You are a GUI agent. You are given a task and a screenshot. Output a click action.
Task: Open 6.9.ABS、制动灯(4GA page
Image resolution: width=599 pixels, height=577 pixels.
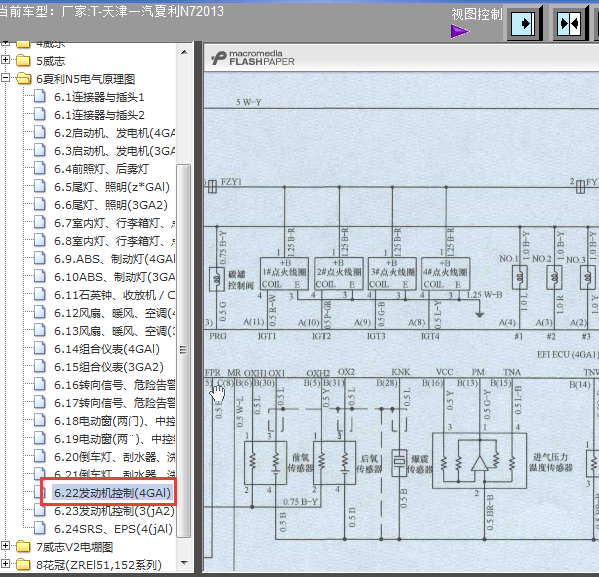pyautogui.click(x=114, y=259)
